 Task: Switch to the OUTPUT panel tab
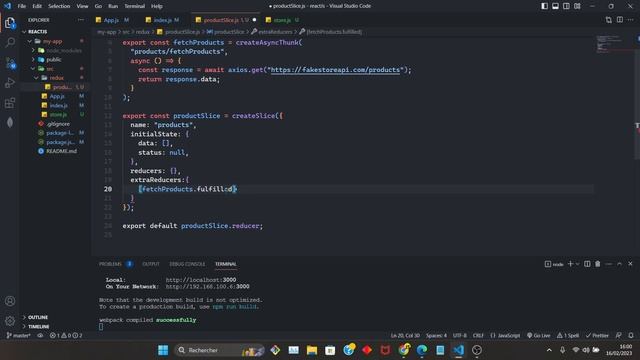click(151, 264)
